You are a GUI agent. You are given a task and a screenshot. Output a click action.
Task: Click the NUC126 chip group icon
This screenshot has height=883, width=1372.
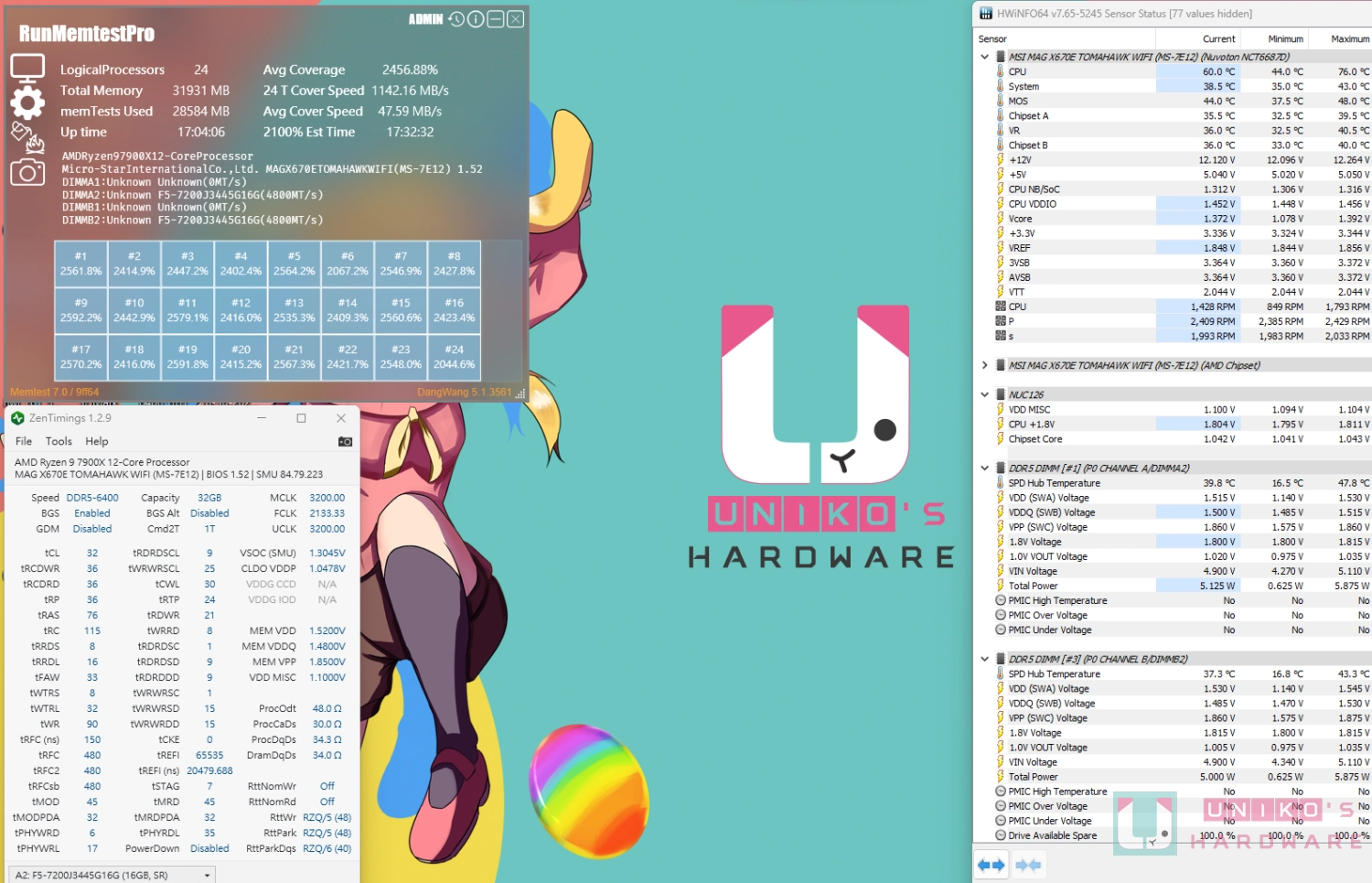point(1000,394)
